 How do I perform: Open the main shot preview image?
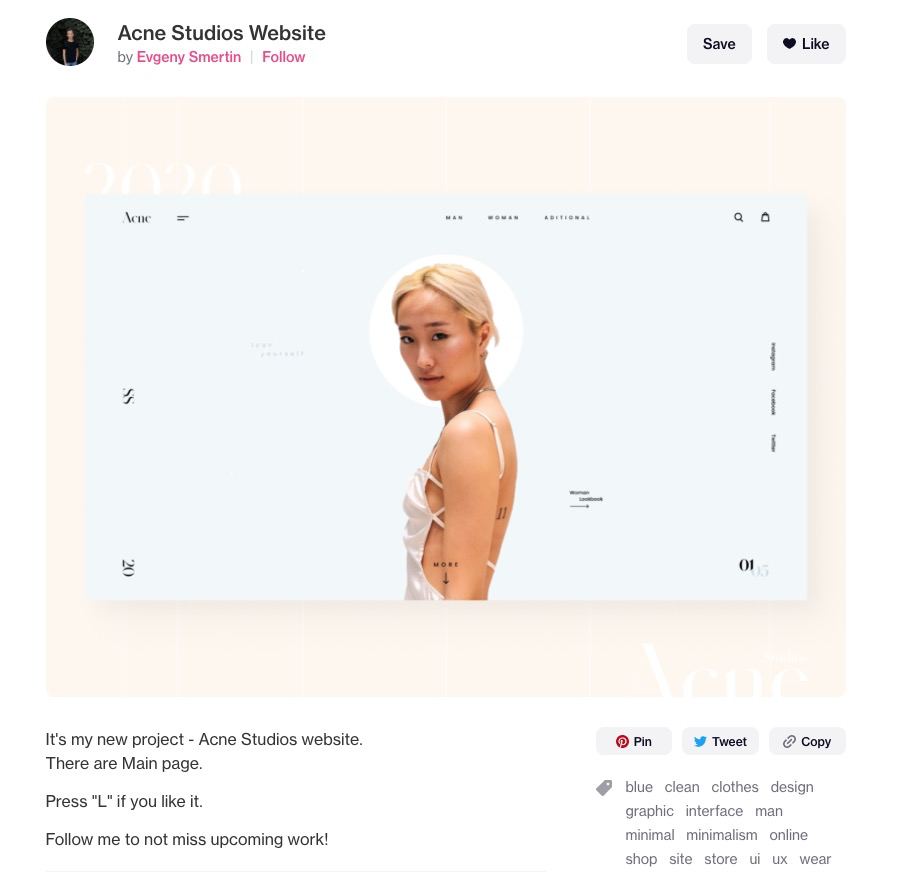point(446,397)
